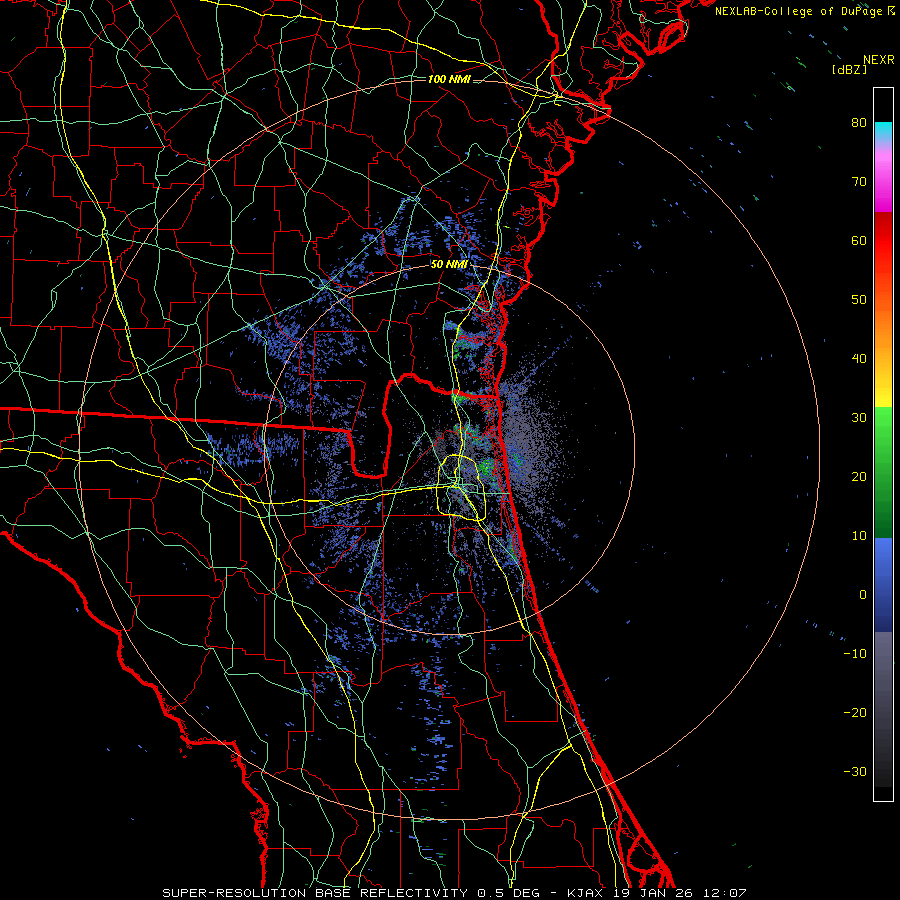Click the bright green band of the color scale
Viewport: 900px width, 900px height.
[x=883, y=430]
